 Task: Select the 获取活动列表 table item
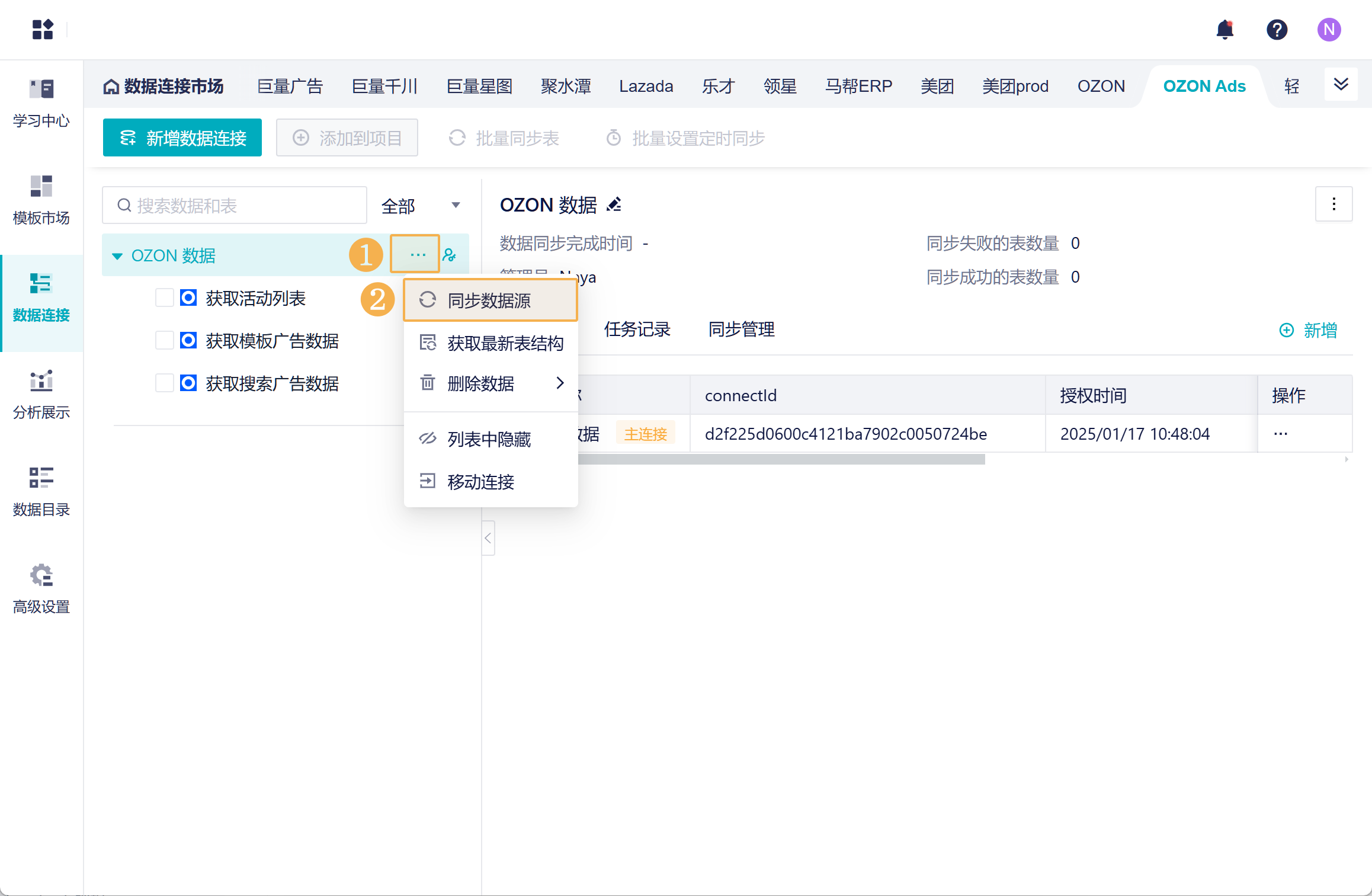(x=256, y=298)
